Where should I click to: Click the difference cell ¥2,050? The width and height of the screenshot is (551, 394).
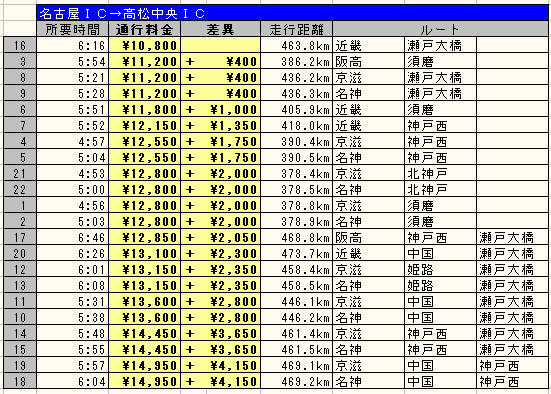[220, 237]
